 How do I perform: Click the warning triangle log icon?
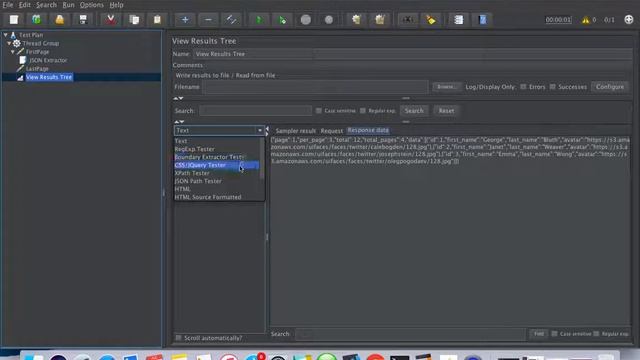pos(586,20)
